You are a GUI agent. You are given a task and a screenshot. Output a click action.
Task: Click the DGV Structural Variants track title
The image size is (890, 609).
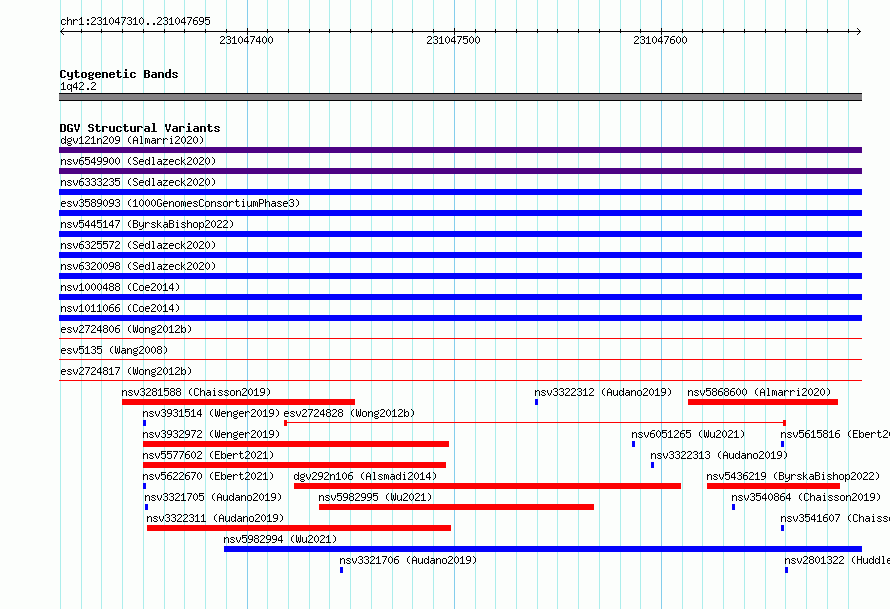click(140, 128)
